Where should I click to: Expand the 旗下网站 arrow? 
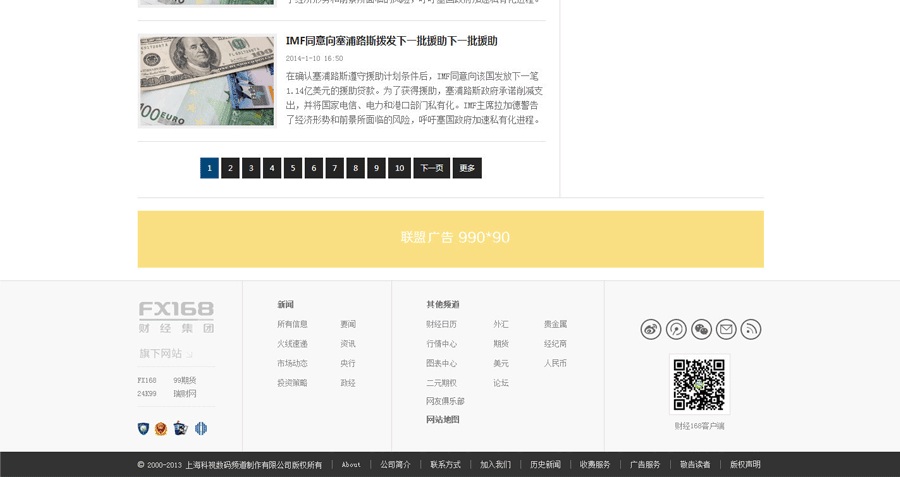tap(190, 355)
